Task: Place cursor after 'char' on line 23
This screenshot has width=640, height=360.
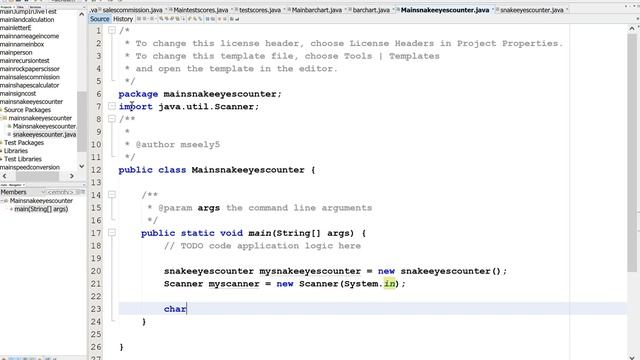Action: pos(187,309)
